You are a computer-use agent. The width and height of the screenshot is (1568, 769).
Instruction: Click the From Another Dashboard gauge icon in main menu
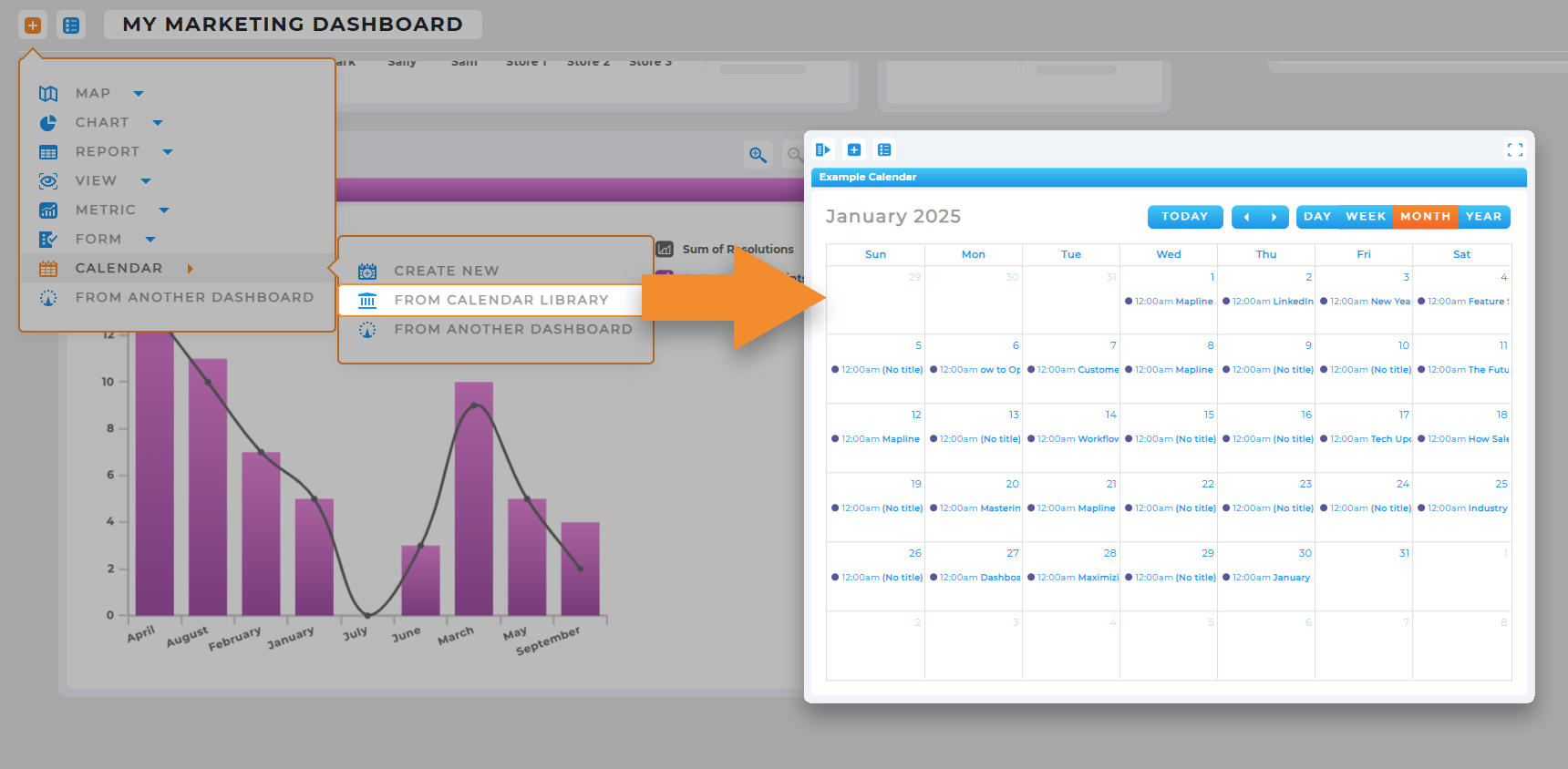48,298
